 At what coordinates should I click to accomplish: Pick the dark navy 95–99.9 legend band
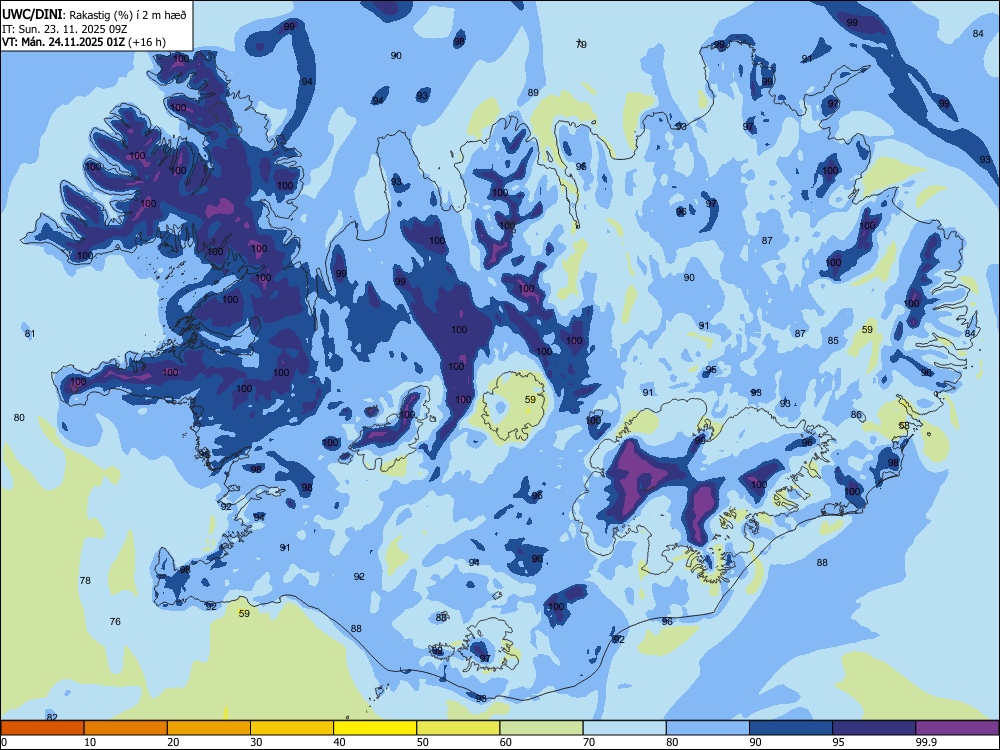point(874,728)
